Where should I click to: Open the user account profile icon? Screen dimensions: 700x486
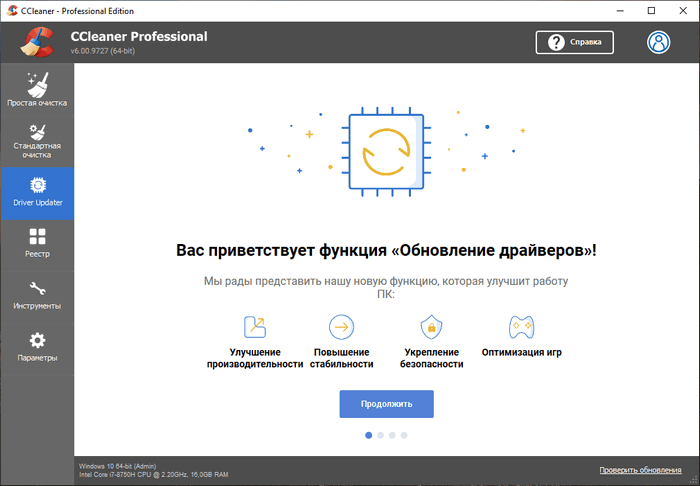(658, 42)
